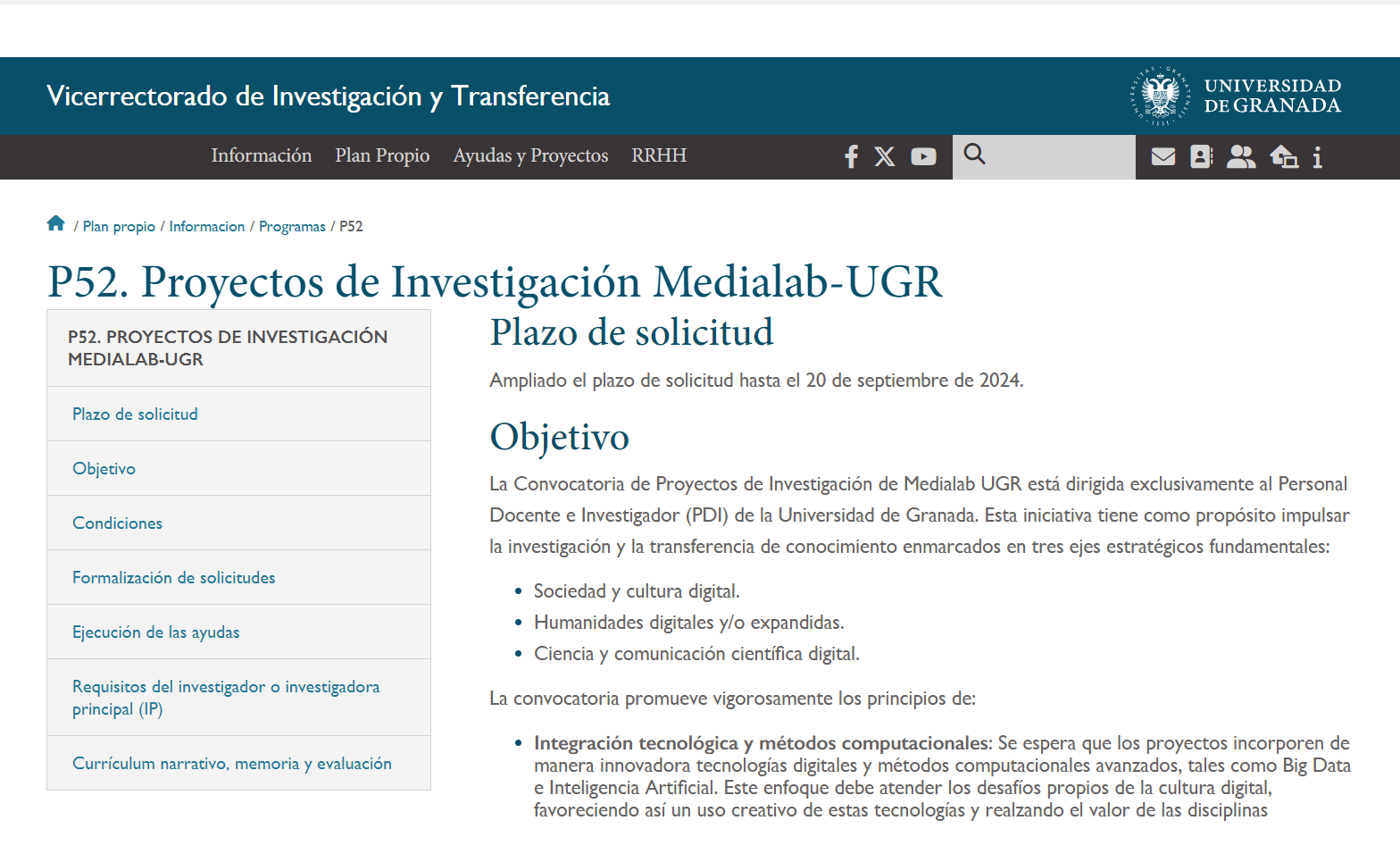Open the Ayudas y Proyectos menu
The height and width of the screenshot is (854, 1400).
tap(530, 155)
